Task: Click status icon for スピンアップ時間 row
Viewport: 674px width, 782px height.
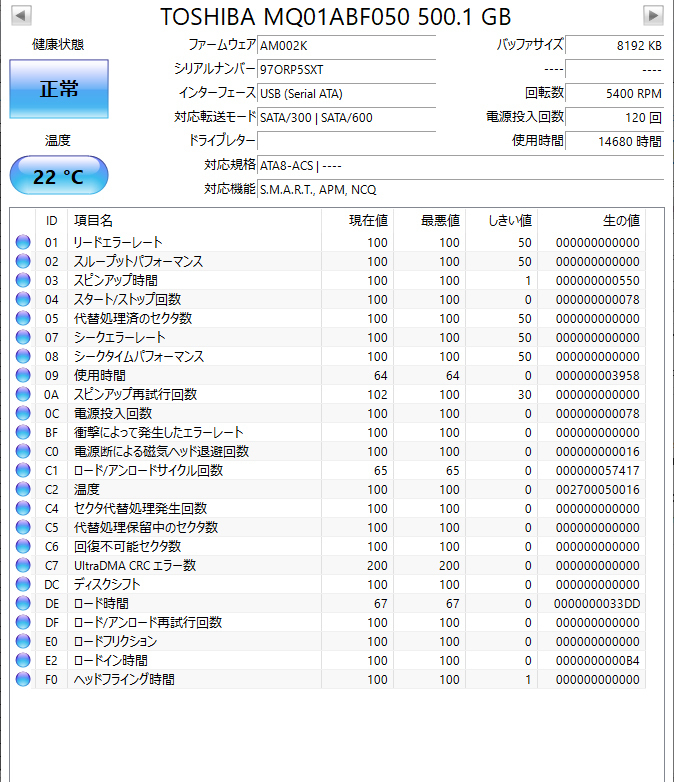Action: pyautogui.click(x=23, y=280)
